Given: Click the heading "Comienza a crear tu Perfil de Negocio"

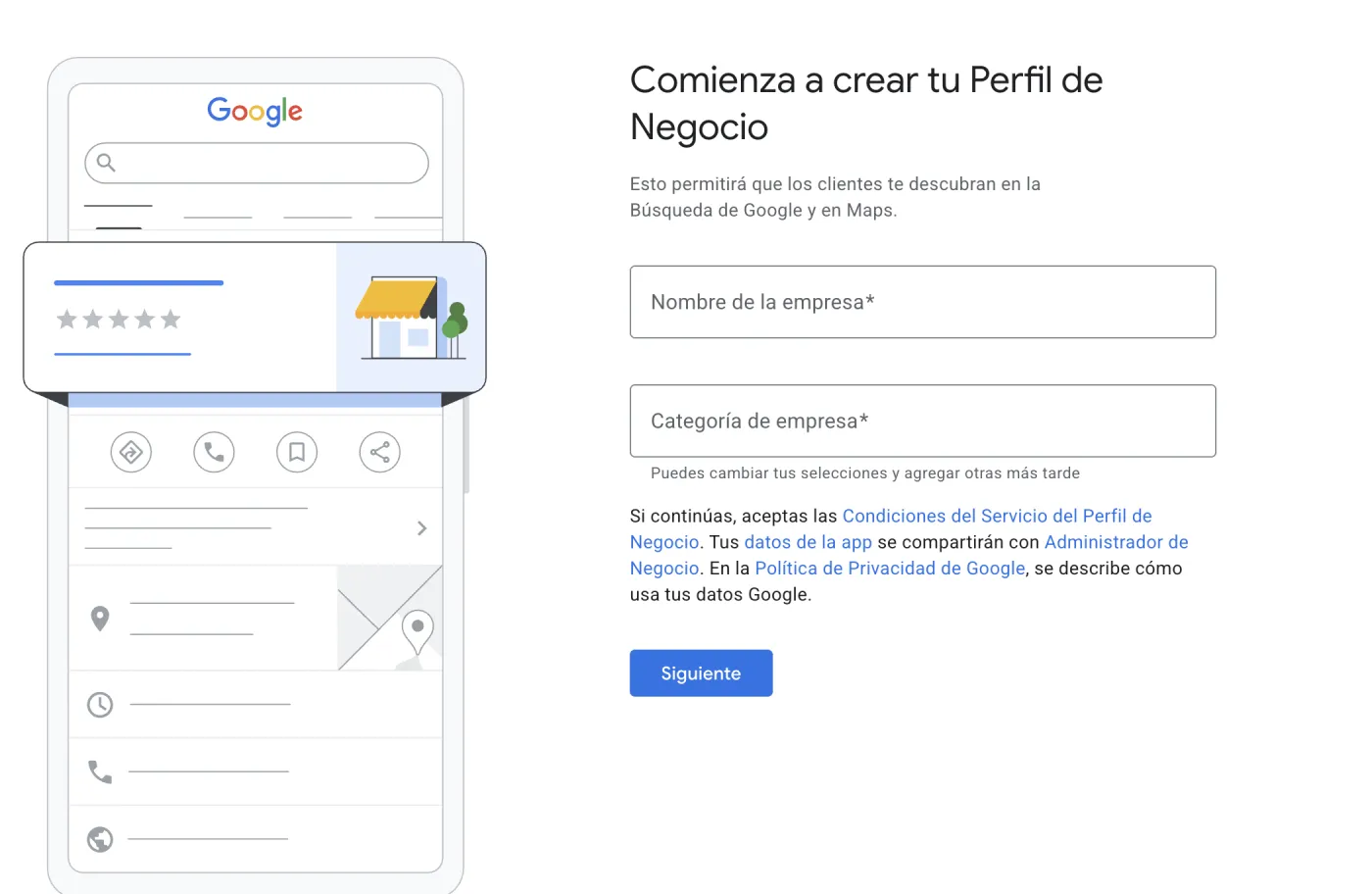Looking at the screenshot, I should [x=866, y=103].
